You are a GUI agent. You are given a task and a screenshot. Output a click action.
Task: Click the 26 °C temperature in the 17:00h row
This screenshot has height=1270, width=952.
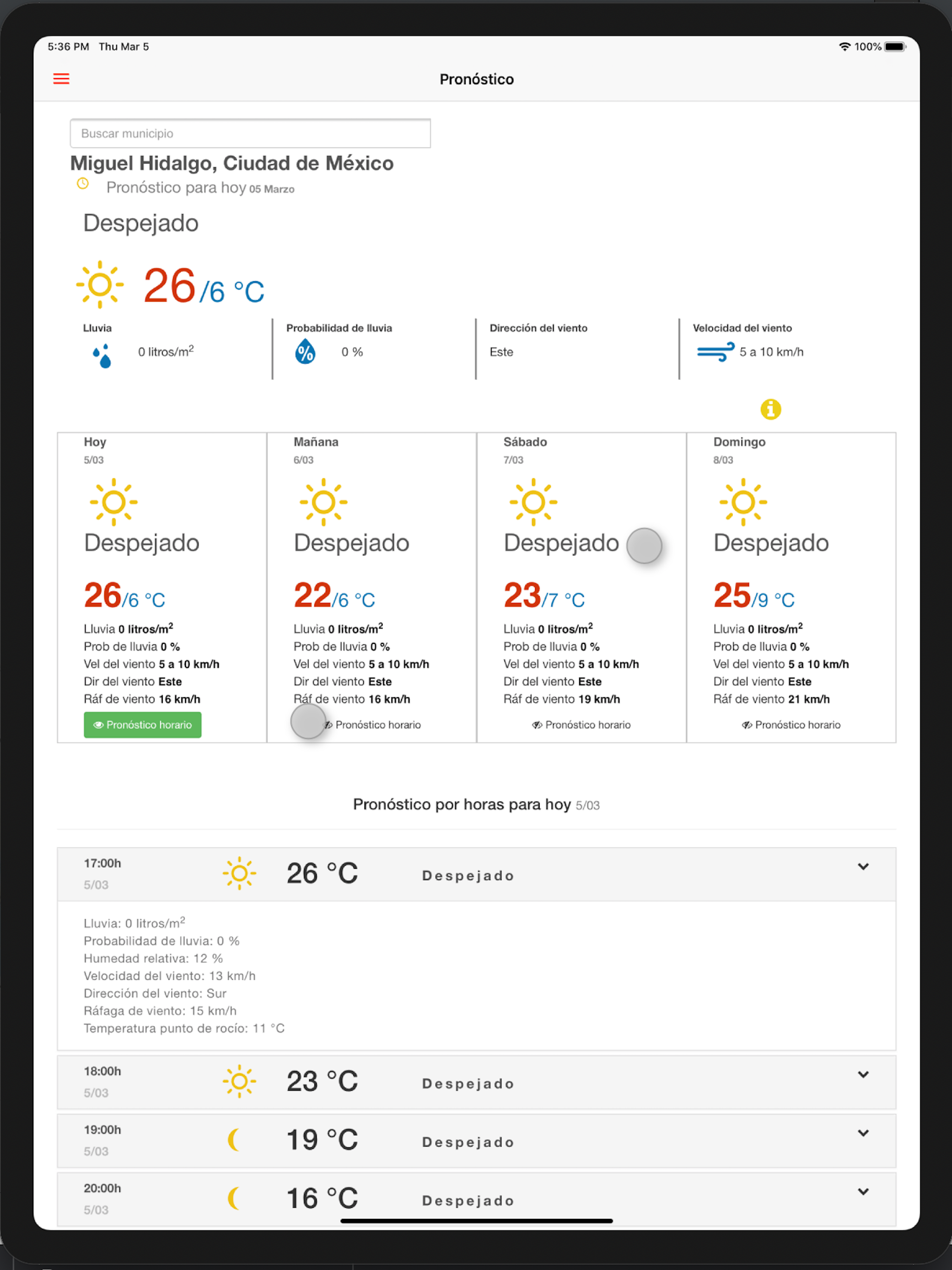tap(322, 873)
